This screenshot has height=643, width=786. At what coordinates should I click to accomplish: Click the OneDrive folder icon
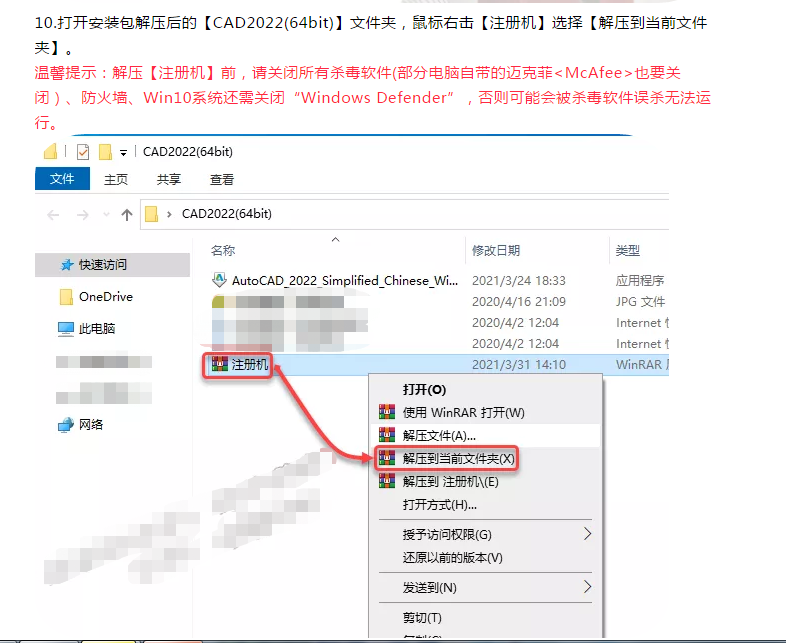pos(66,297)
